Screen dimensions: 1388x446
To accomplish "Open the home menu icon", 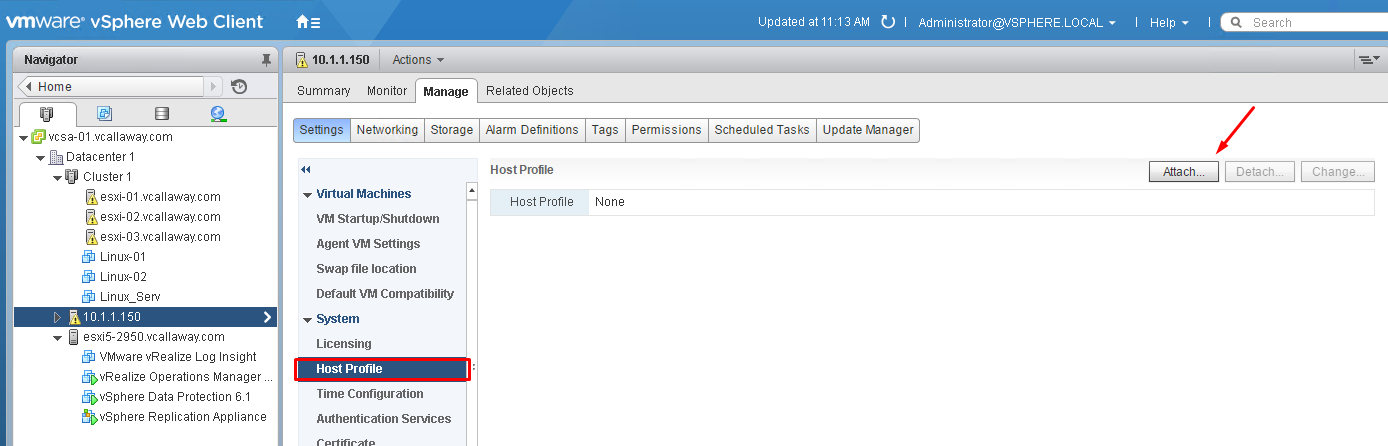I will (308, 22).
